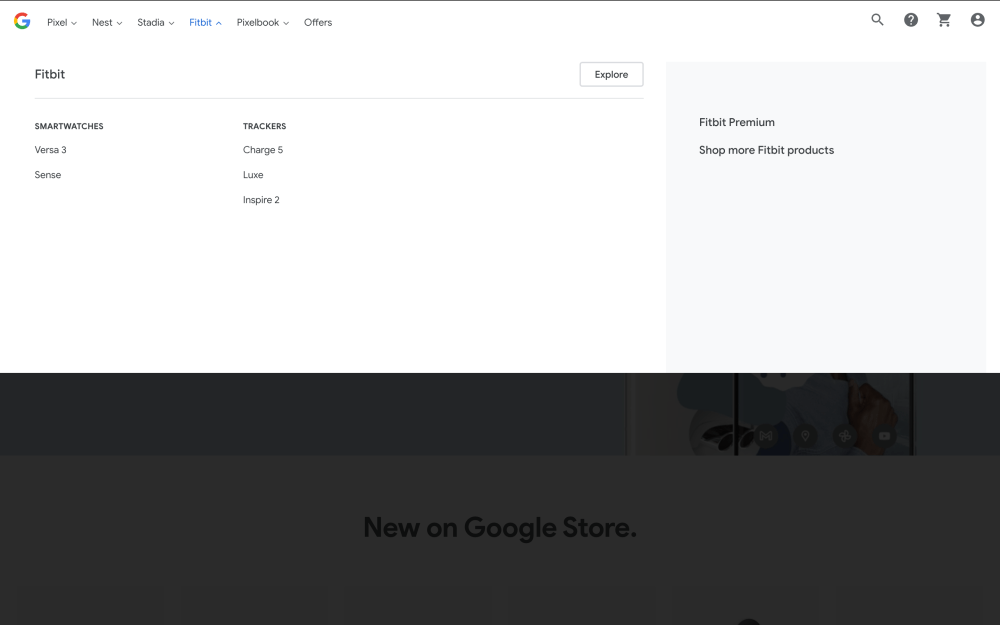Expand the Nest dropdown menu
The image size is (1000, 625).
[107, 22]
